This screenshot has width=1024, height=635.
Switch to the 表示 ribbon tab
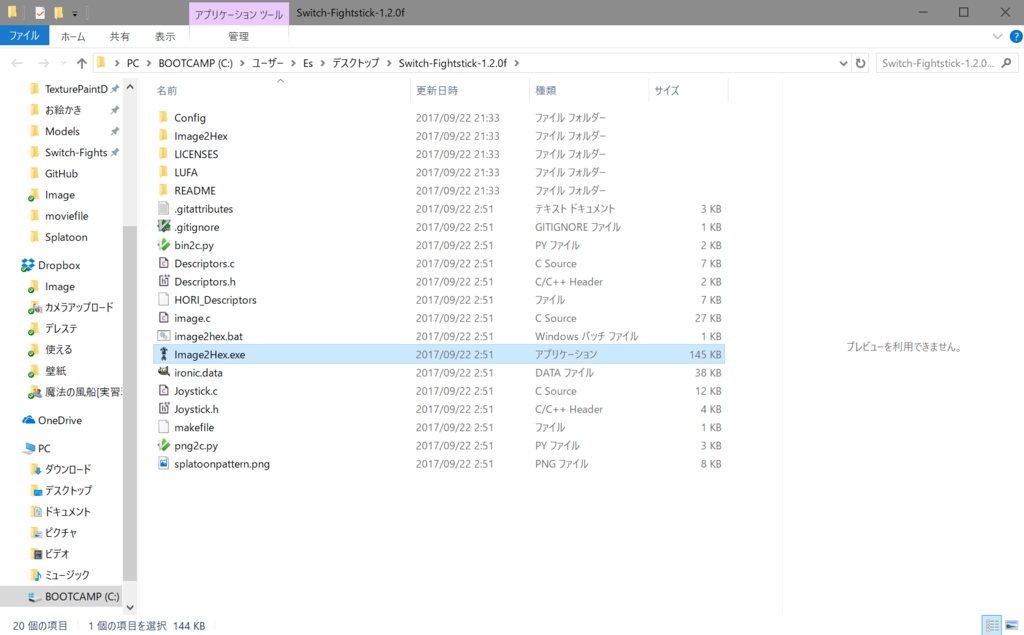point(165,37)
